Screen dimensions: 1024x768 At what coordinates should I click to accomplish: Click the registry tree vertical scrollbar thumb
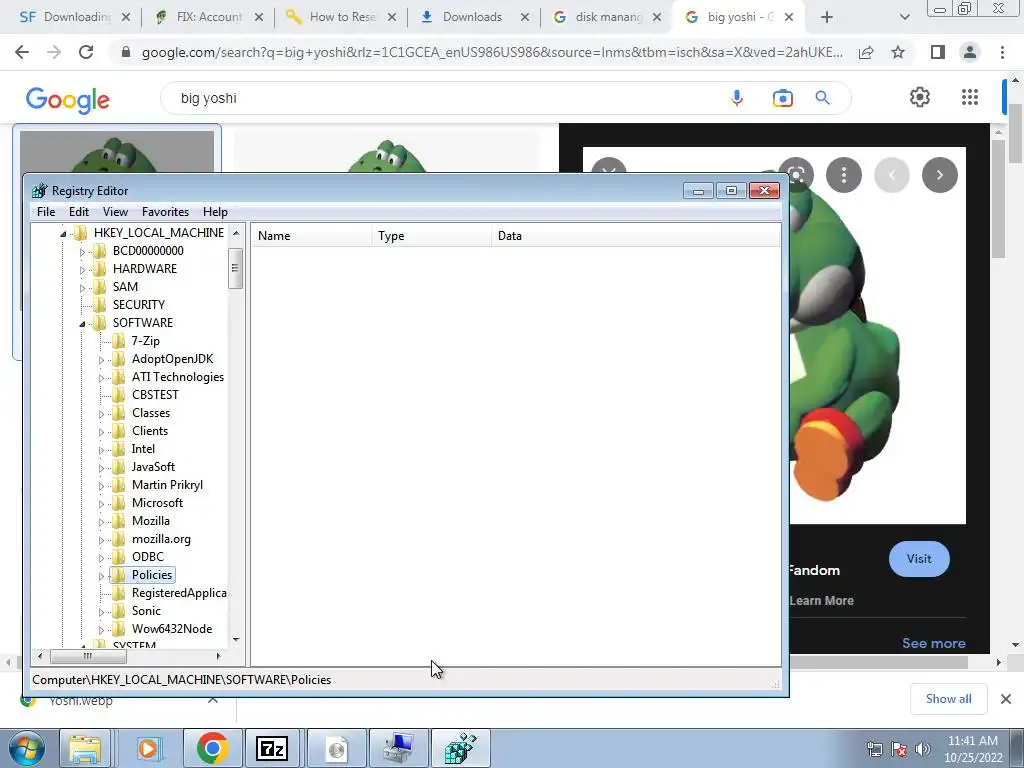(236, 268)
